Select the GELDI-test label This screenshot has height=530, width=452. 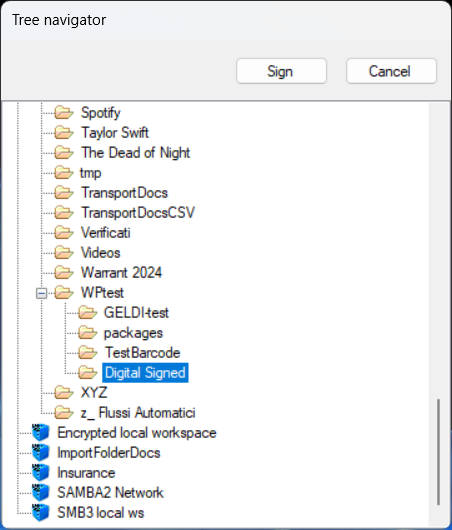click(136, 313)
